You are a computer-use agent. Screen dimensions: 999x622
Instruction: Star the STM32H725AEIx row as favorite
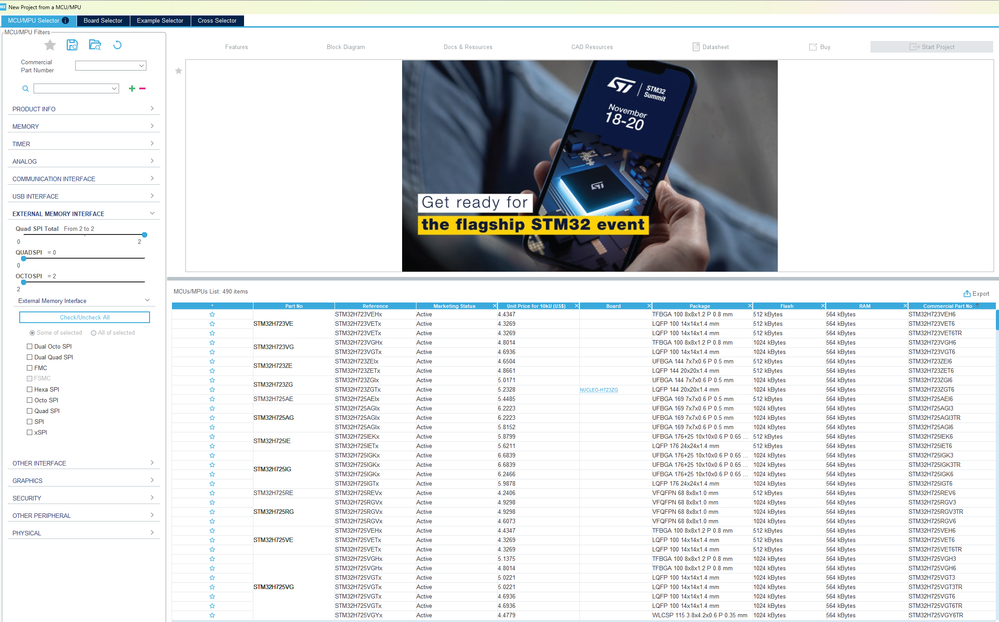click(x=212, y=399)
